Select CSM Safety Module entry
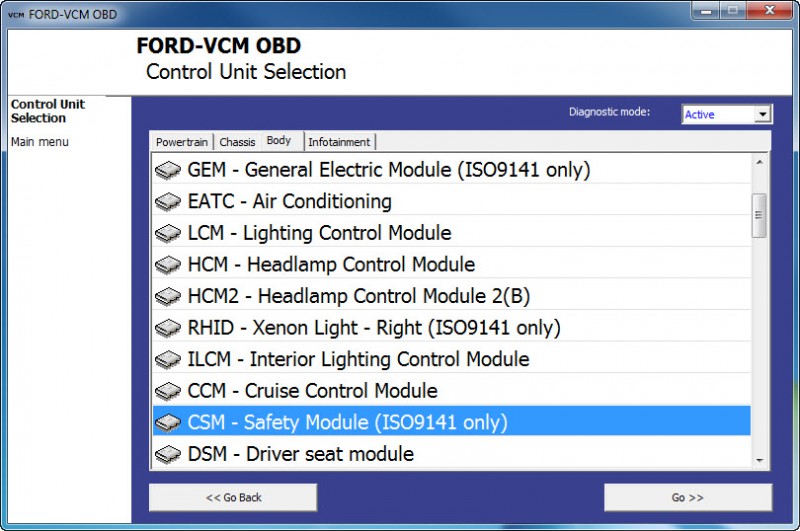This screenshot has width=800, height=531. click(x=347, y=423)
